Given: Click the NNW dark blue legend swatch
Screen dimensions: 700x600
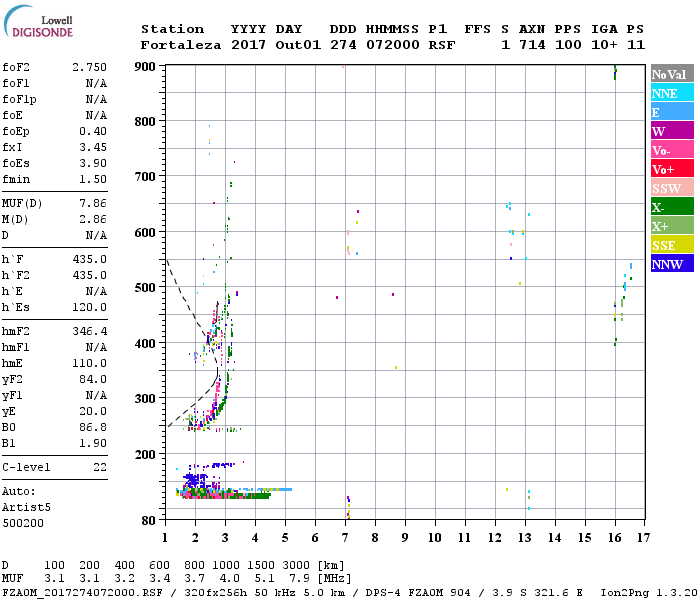Looking at the screenshot, I should click(x=672, y=263).
